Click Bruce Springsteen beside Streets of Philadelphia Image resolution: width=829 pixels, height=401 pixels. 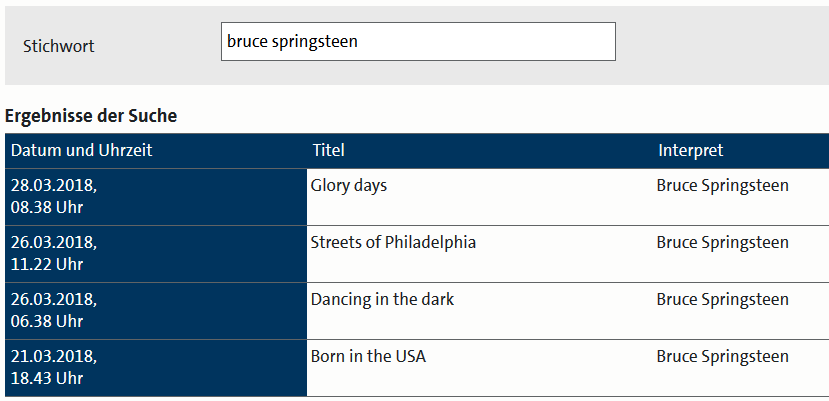pos(722,243)
